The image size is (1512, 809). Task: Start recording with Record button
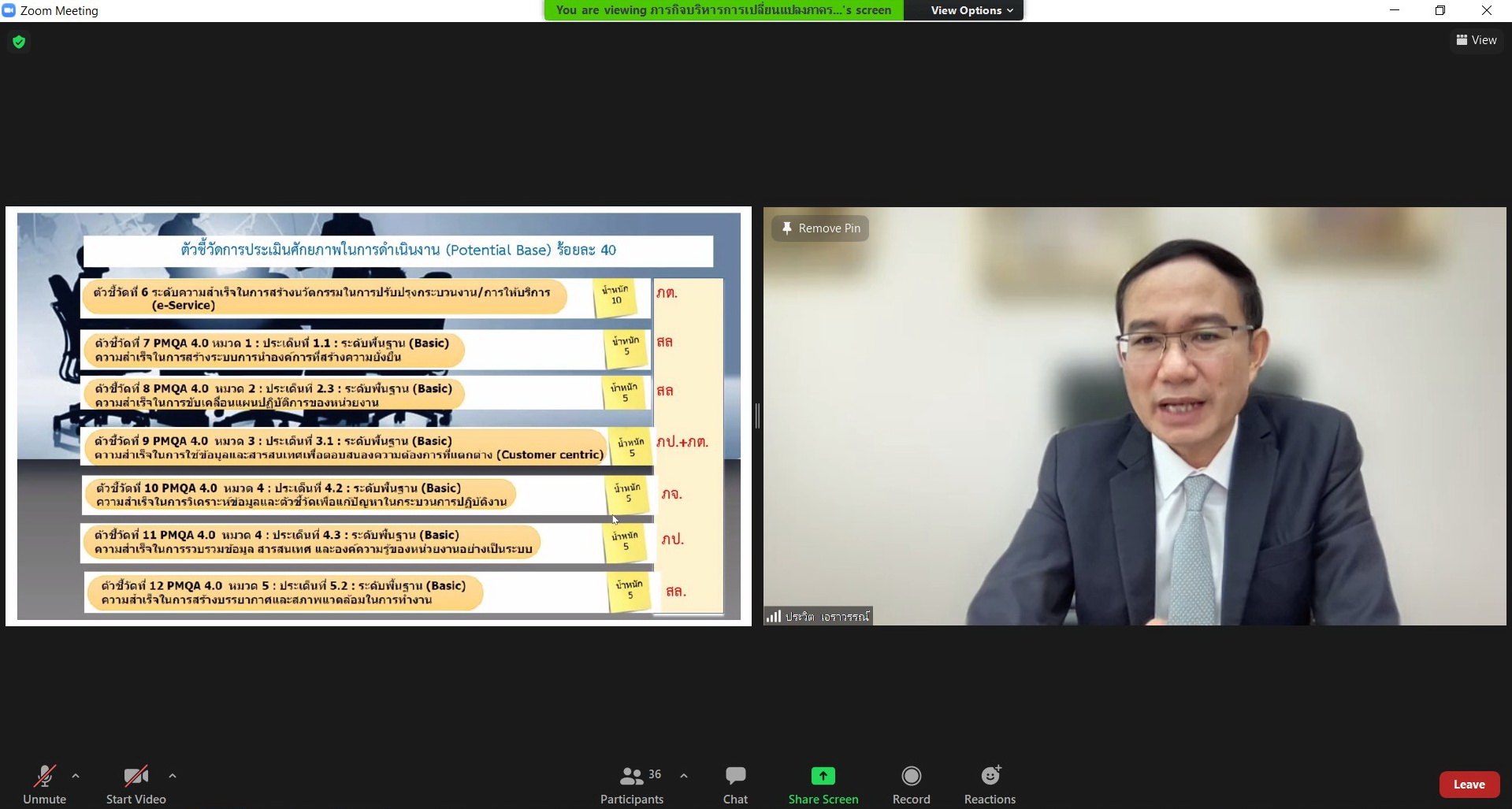(912, 785)
